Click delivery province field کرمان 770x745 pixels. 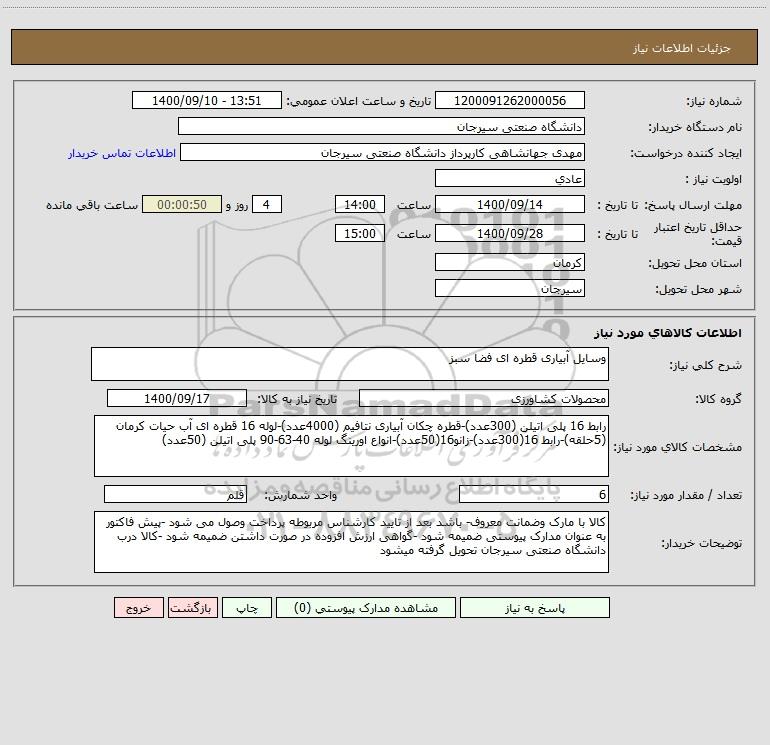click(510, 262)
